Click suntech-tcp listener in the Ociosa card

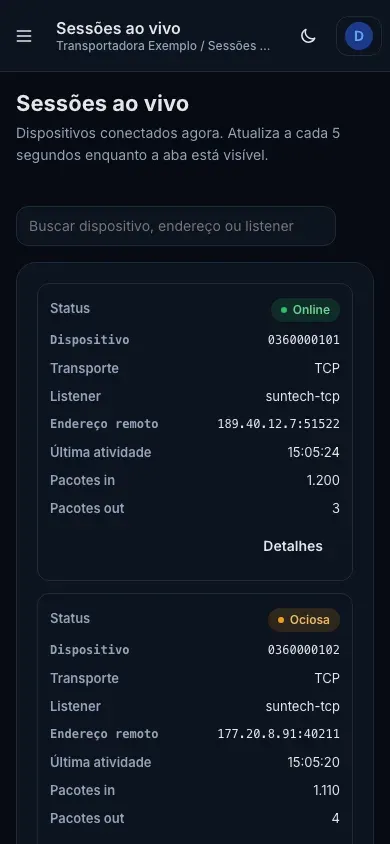point(303,707)
